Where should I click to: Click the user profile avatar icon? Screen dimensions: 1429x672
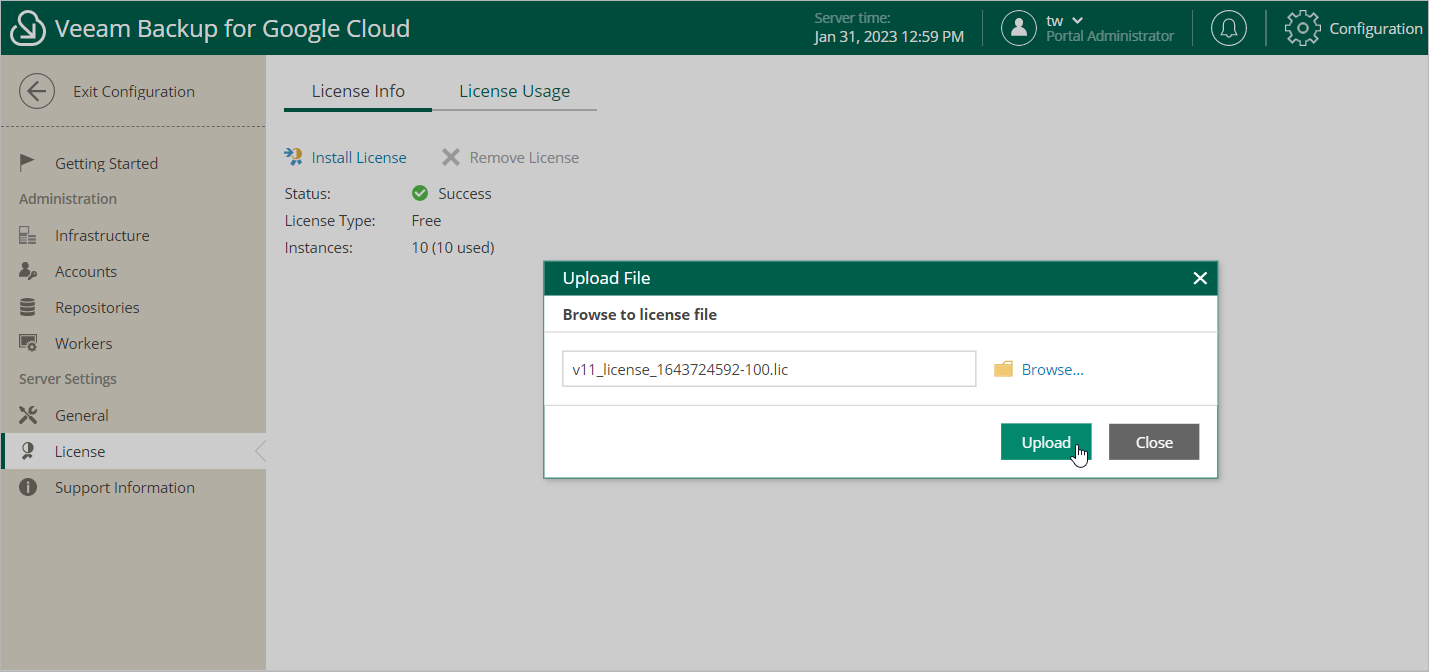coord(1019,28)
